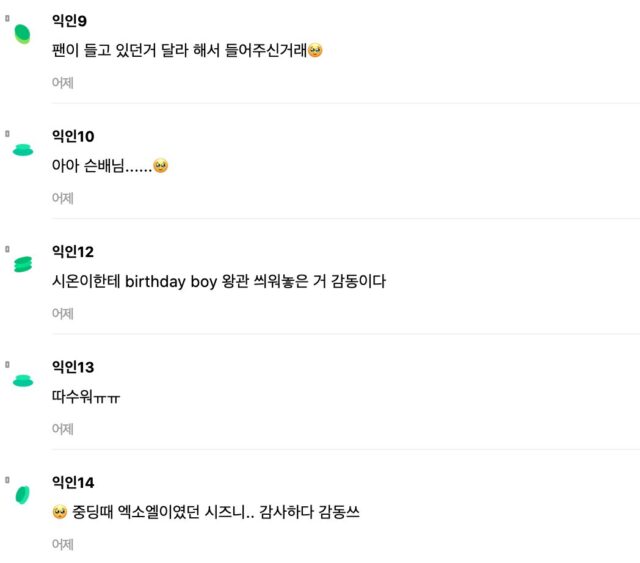
Task: Click the birthday boy 왕관 comment text
Action: (218, 282)
